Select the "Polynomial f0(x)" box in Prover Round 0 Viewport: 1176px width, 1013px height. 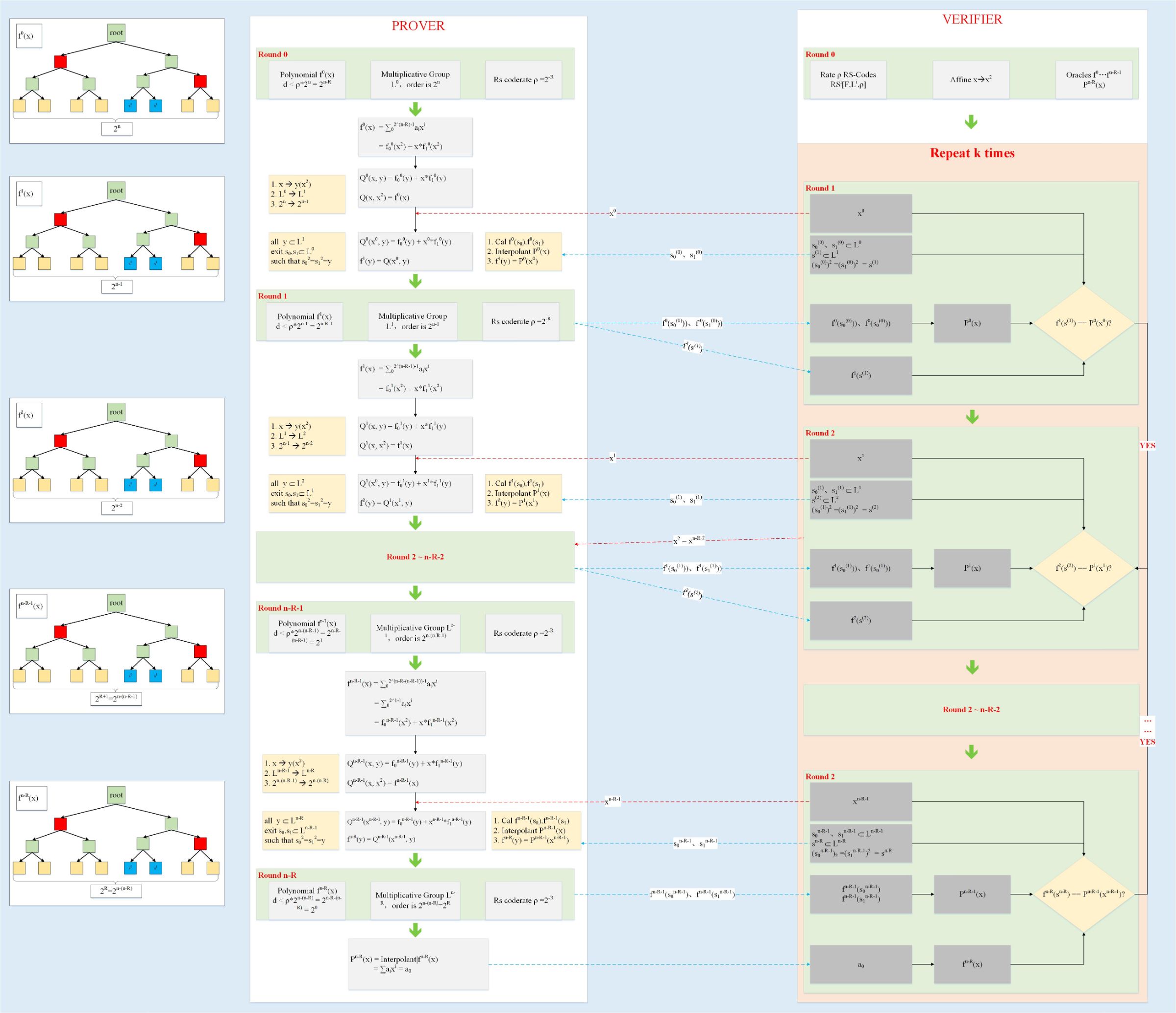307,80
